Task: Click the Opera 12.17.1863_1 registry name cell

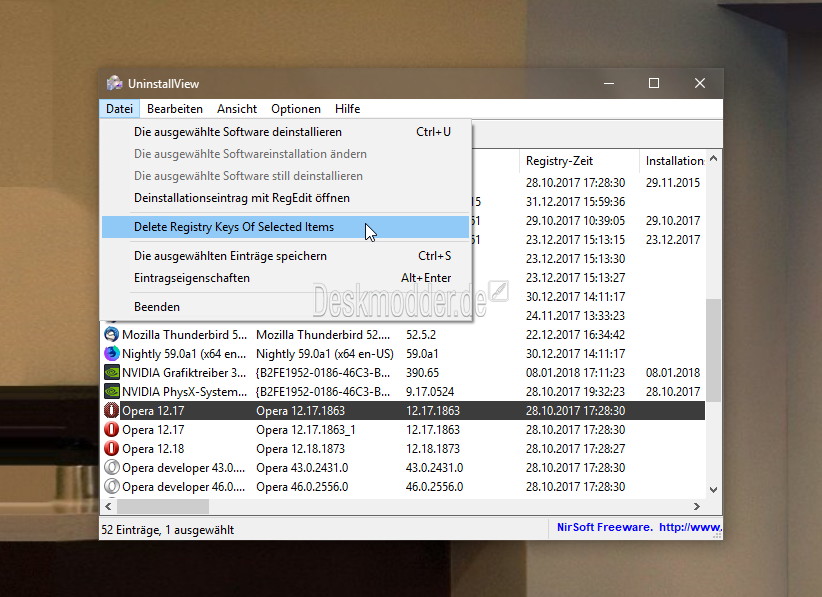Action: click(x=306, y=430)
